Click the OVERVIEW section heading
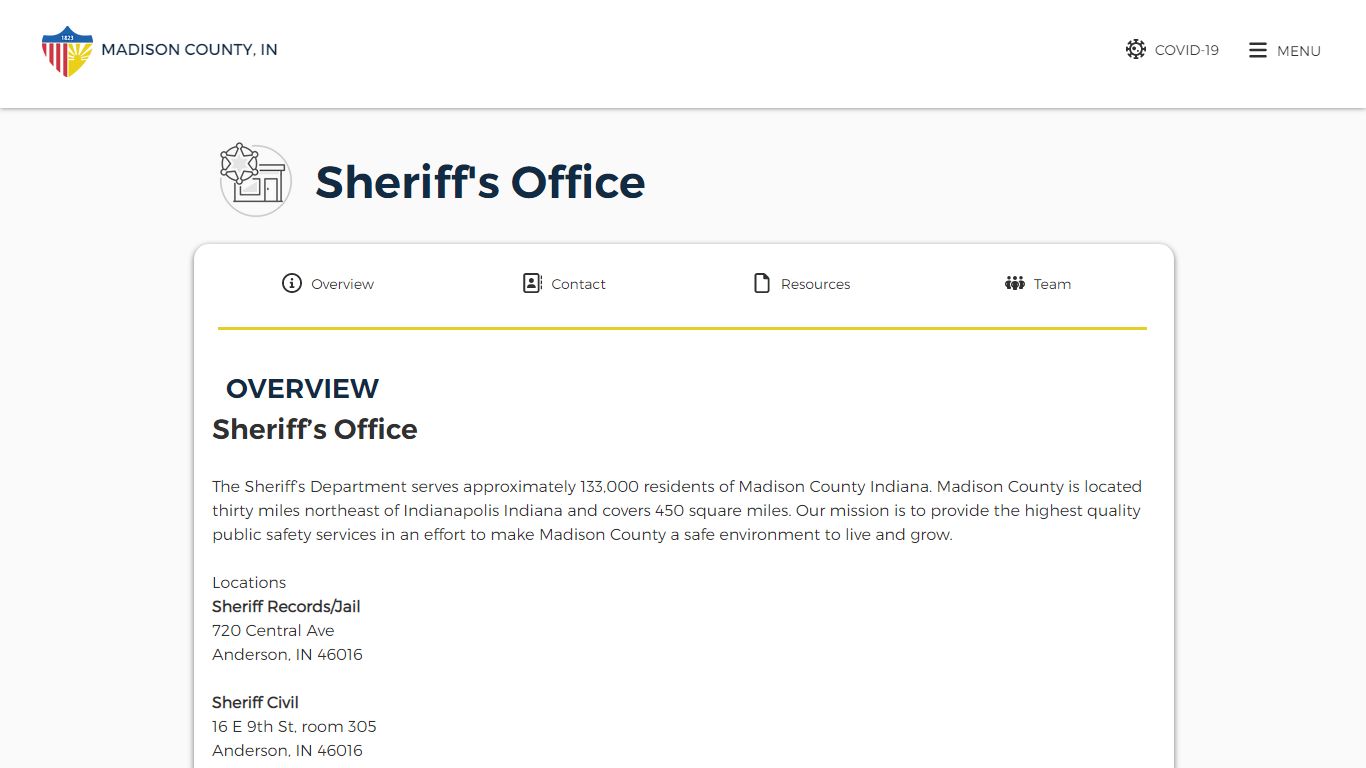The image size is (1366, 768). (302, 389)
